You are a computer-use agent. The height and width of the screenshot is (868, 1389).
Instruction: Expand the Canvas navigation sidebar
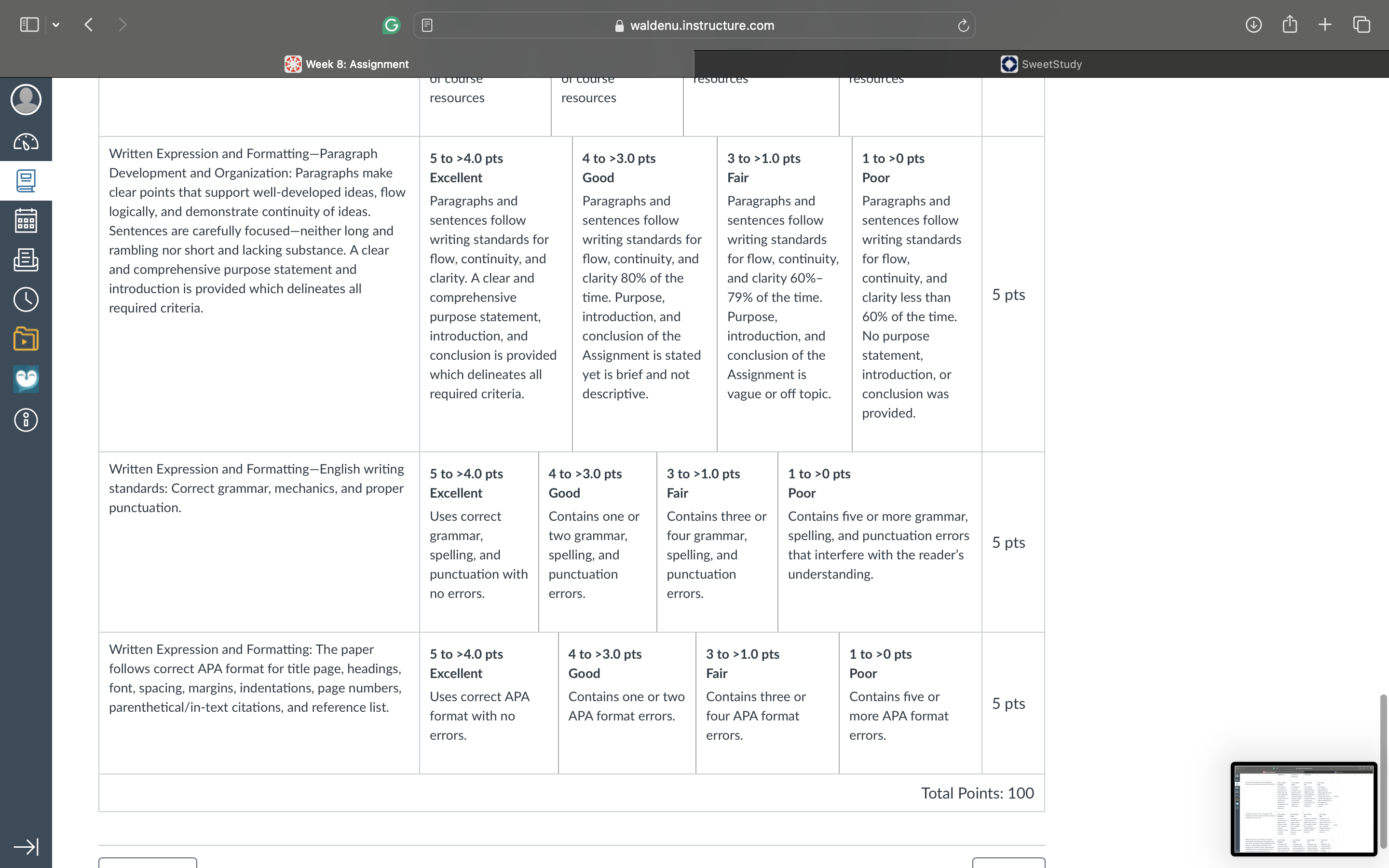(26, 847)
